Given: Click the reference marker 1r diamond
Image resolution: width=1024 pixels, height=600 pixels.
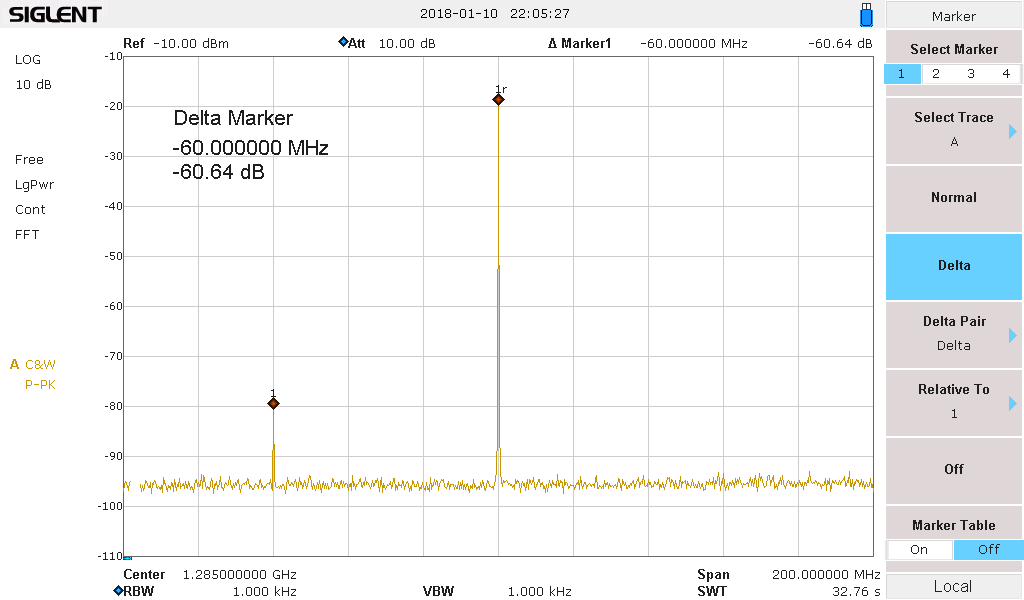Looking at the screenshot, I should pos(498,99).
